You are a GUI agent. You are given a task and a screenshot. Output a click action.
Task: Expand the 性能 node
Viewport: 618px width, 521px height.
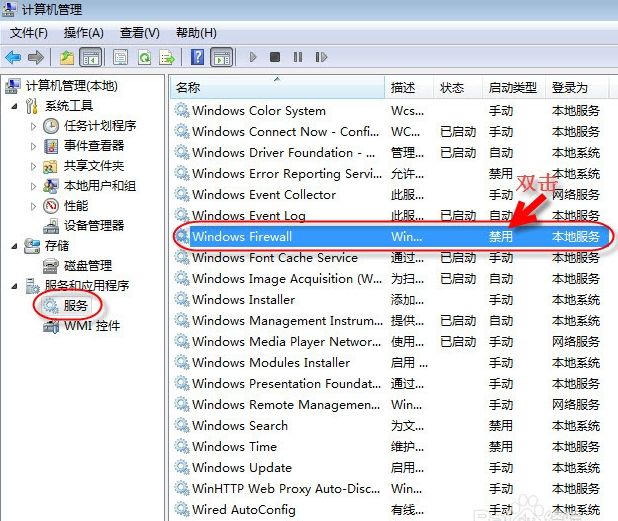click(x=34, y=206)
